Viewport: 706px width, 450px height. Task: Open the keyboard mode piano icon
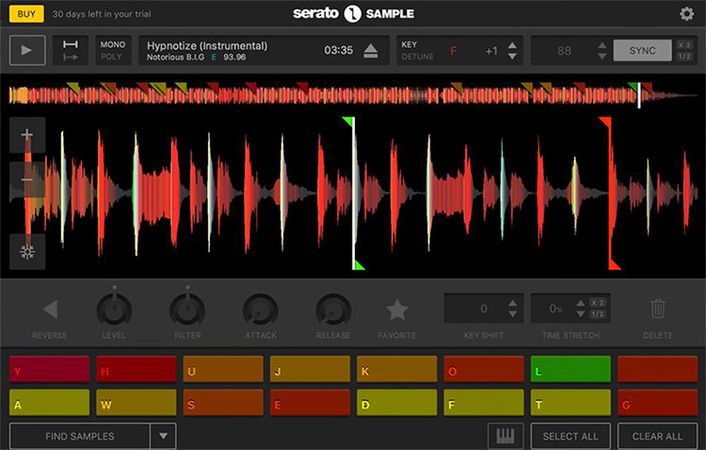506,436
